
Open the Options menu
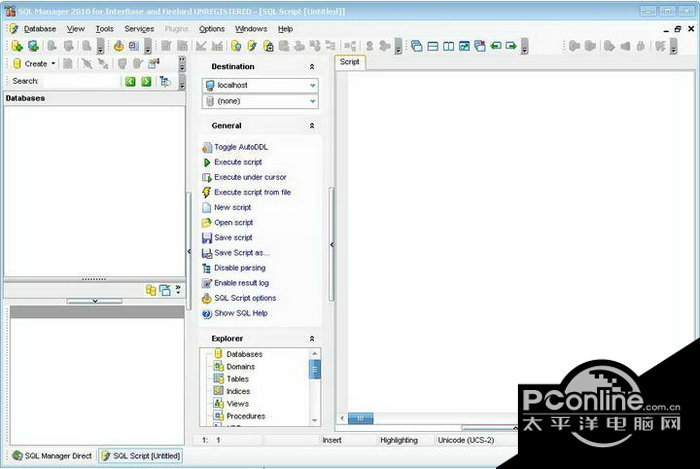click(212, 29)
